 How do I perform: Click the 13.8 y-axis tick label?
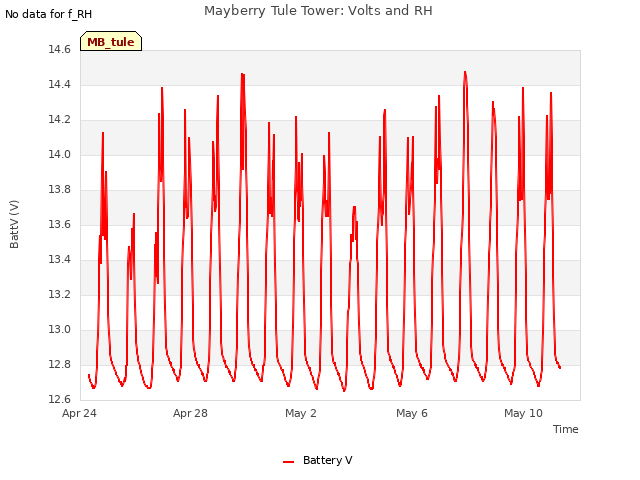pos(60,190)
